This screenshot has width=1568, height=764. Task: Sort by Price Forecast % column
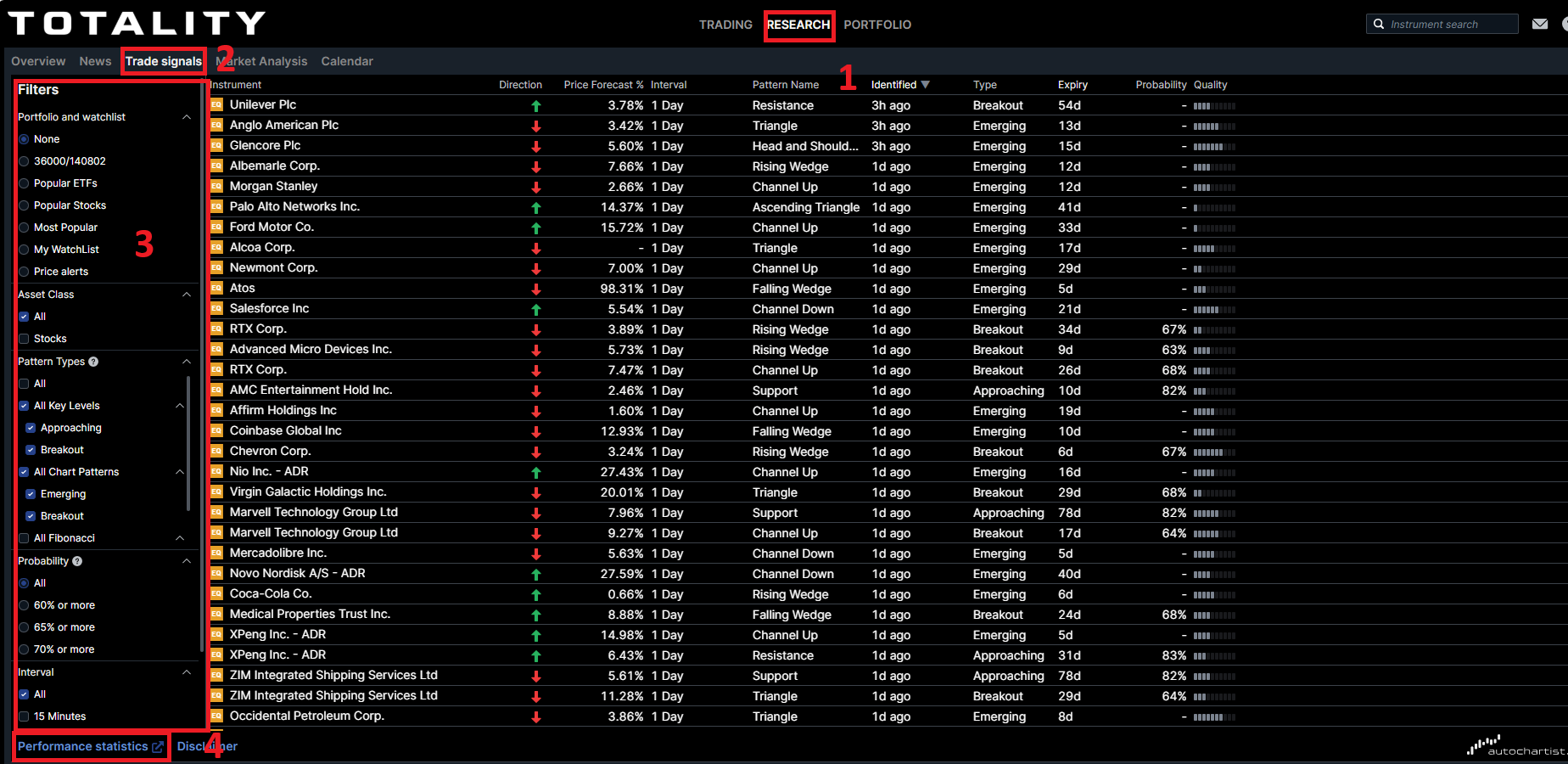[x=603, y=85]
